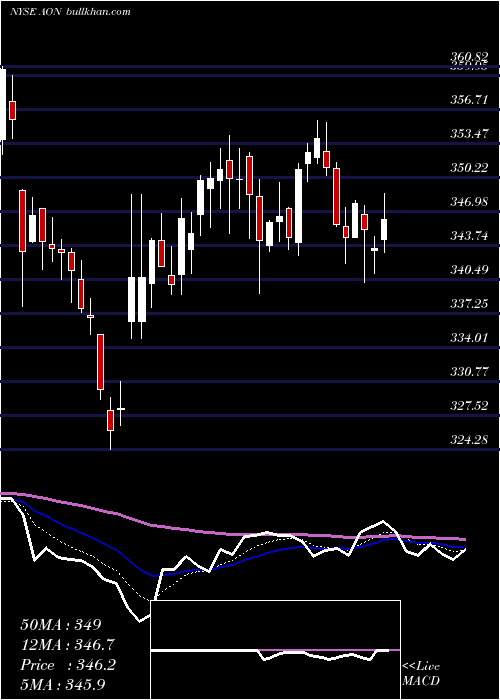The width and height of the screenshot is (500, 700).
Task: Click the <<Live MACD label
Action: [x=421, y=674]
